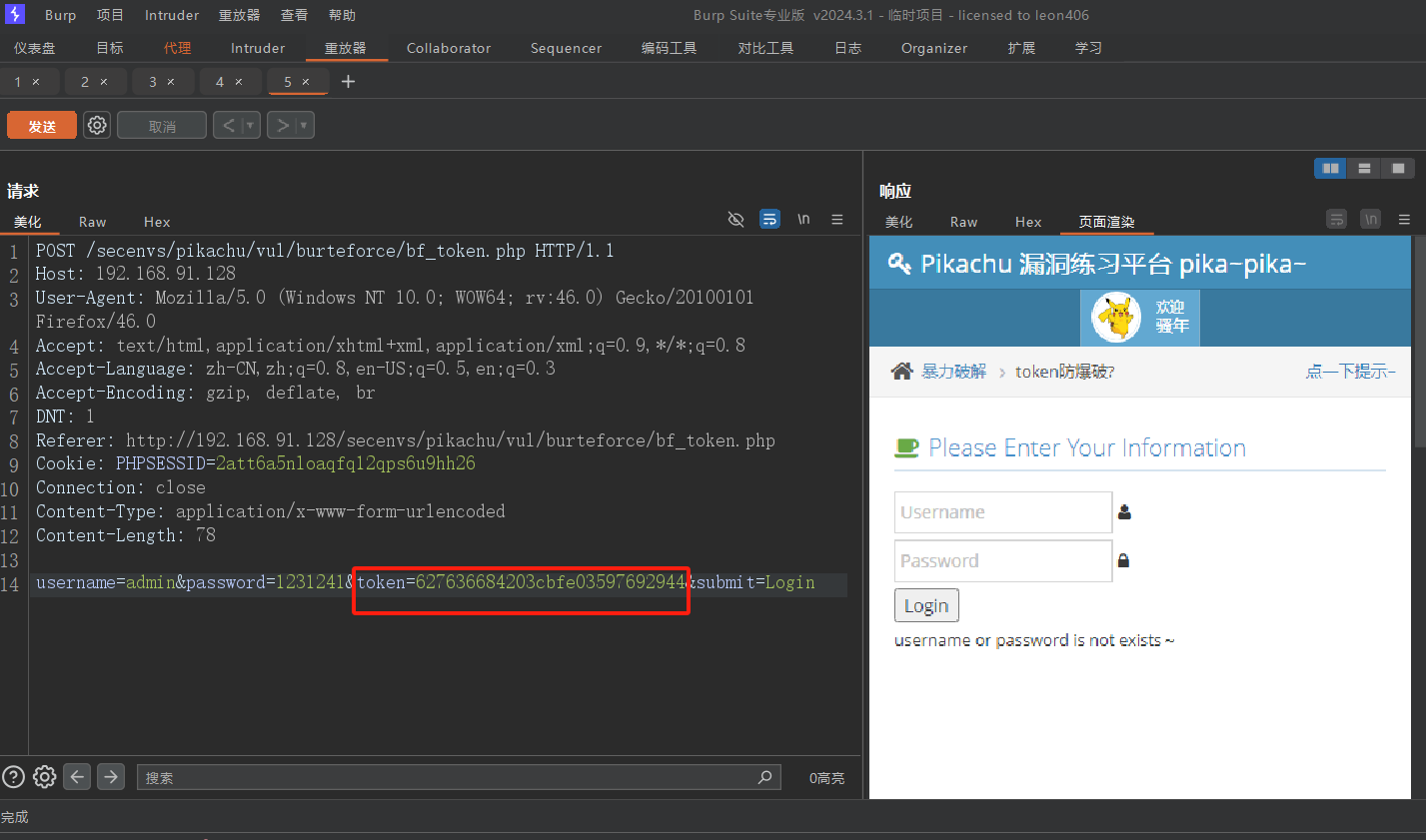Screen dimensions: 1426x840
Task: Toggle hide non-printable eye icon in request
Action: [736, 220]
